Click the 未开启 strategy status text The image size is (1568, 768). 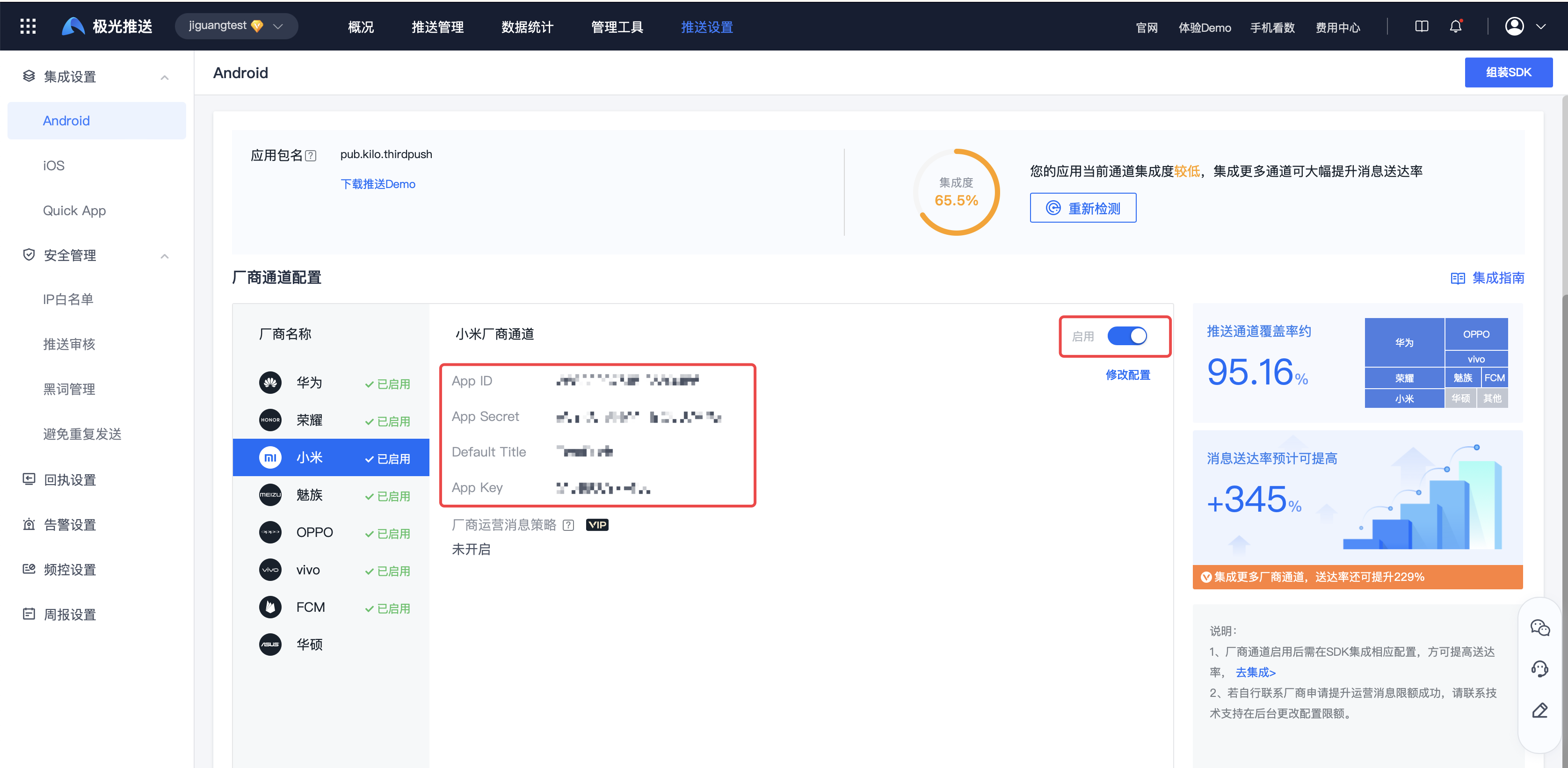click(x=471, y=549)
